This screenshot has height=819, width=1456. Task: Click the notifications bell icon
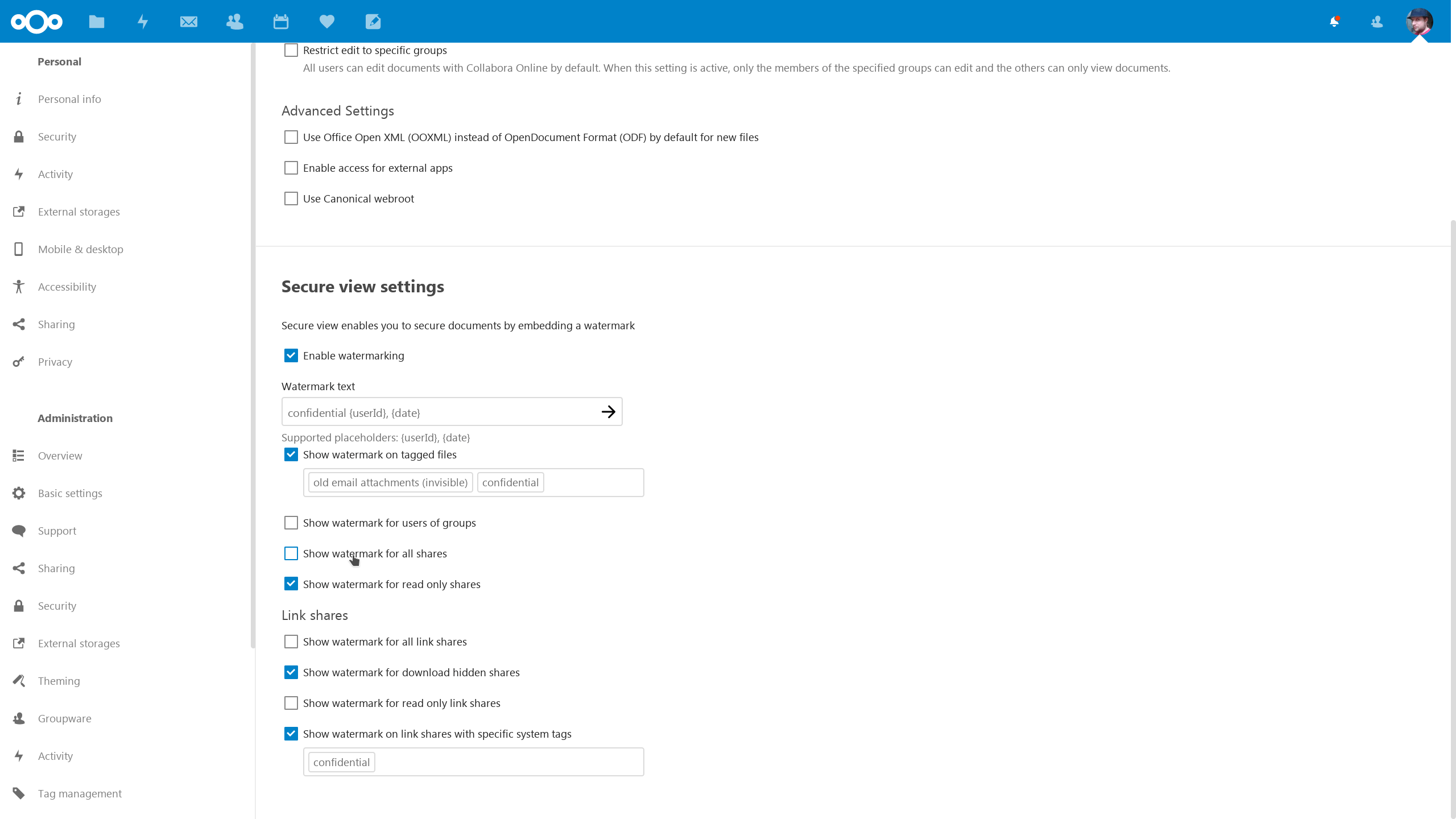[1334, 22]
